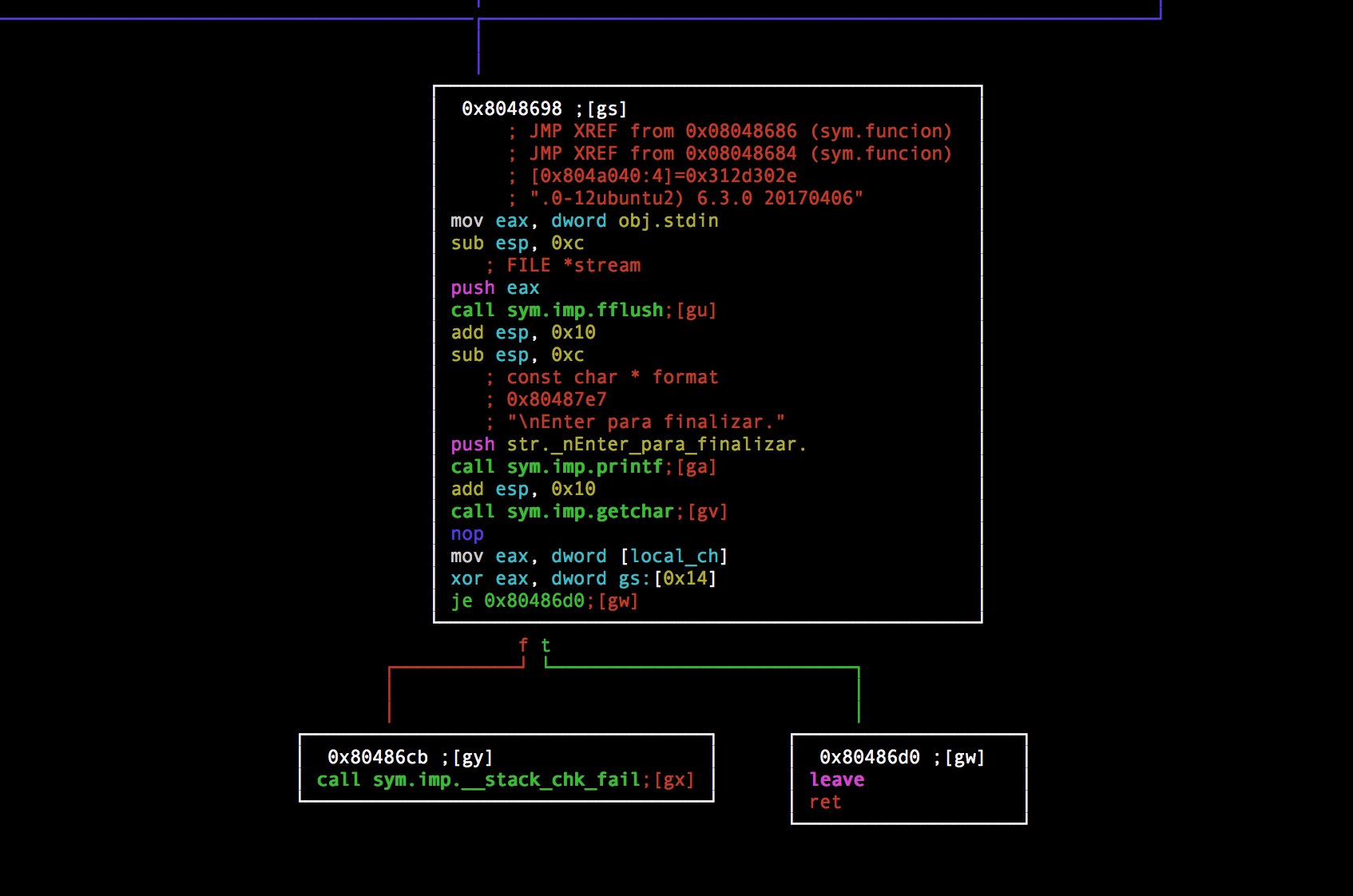Select the 0x80486cb block address
The image size is (1353, 896).
[x=377, y=757]
